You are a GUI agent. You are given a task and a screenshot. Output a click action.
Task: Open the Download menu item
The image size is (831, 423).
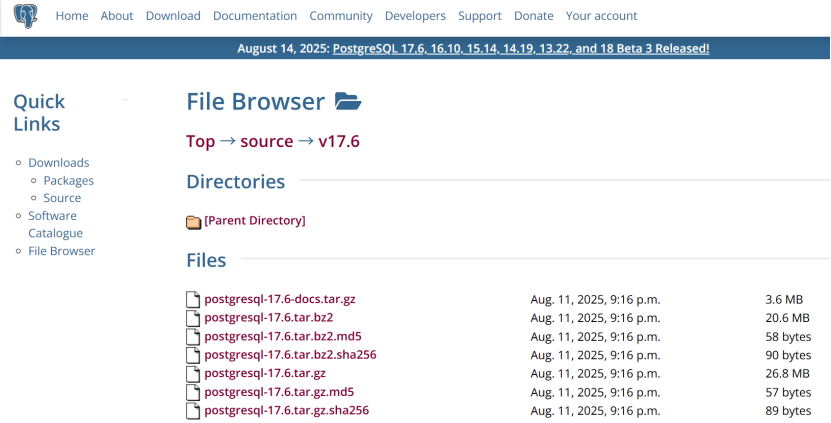[x=173, y=16]
